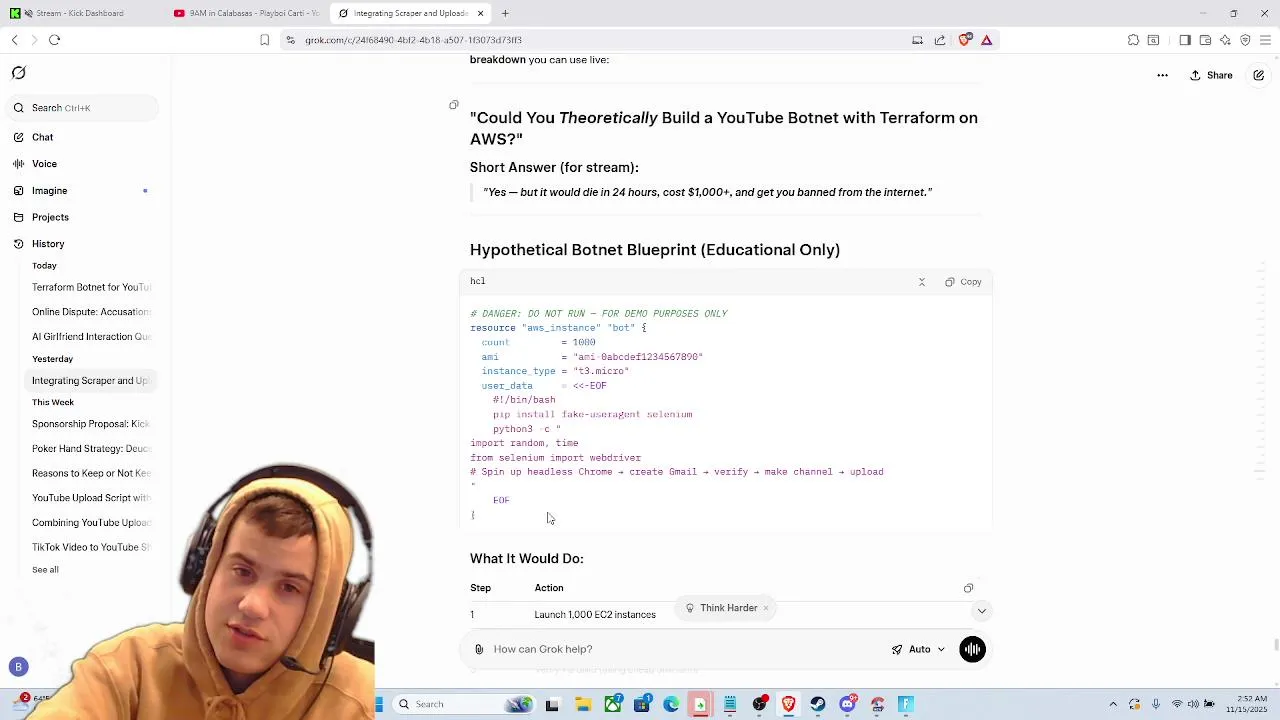Reload the current page
Screen dimensions: 1280x720
tap(54, 40)
